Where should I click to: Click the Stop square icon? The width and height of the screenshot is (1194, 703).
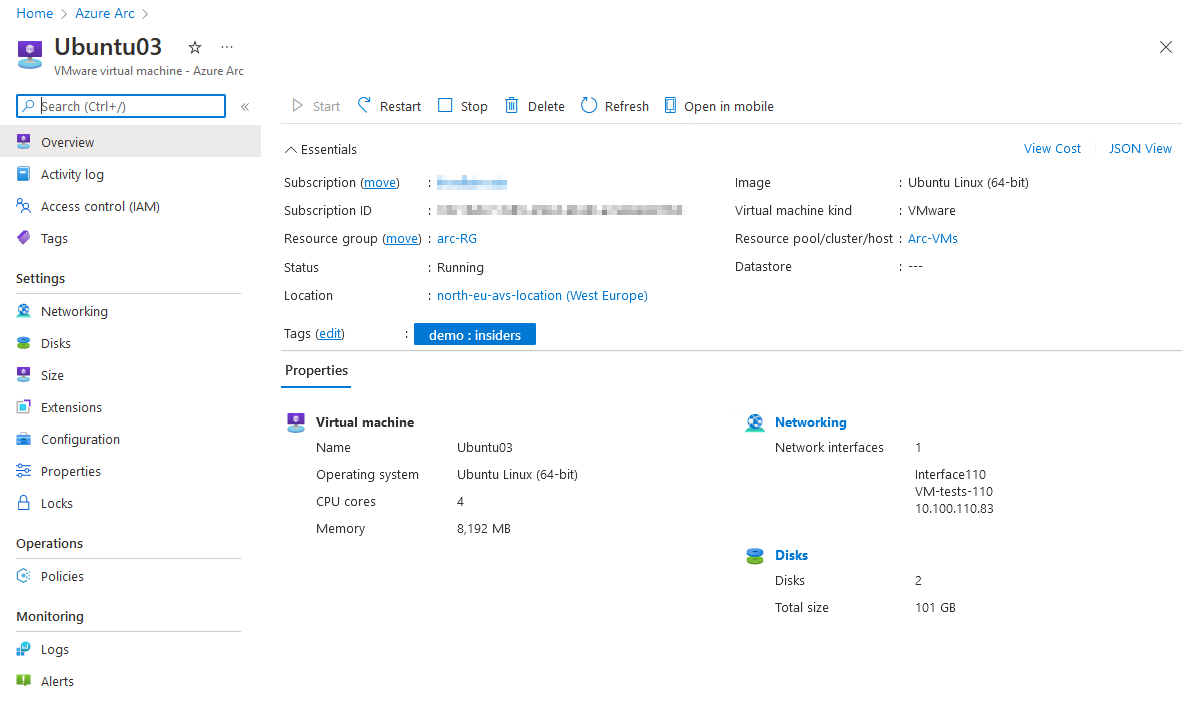445,105
